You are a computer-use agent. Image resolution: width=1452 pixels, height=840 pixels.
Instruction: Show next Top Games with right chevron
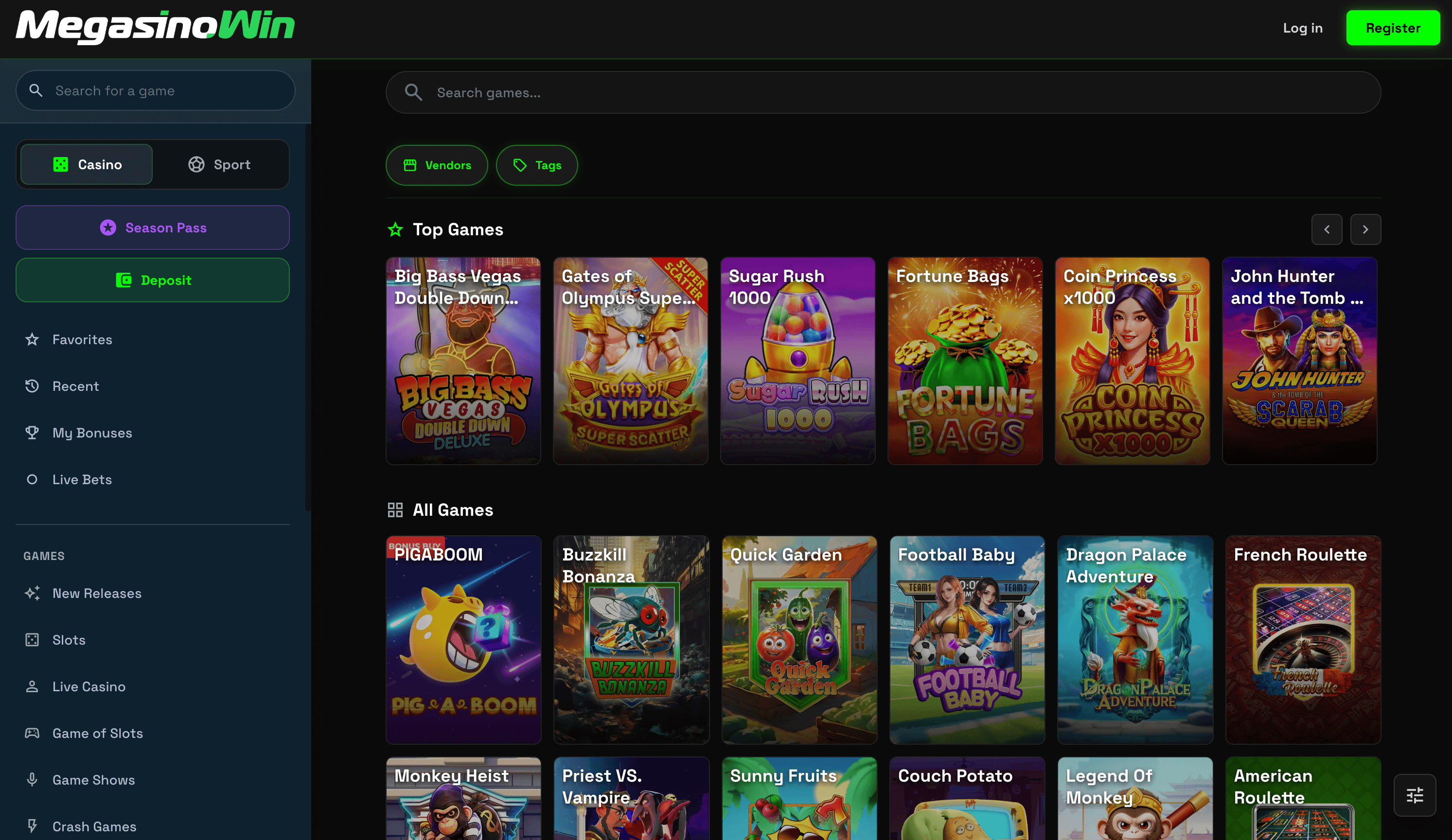tap(1365, 229)
